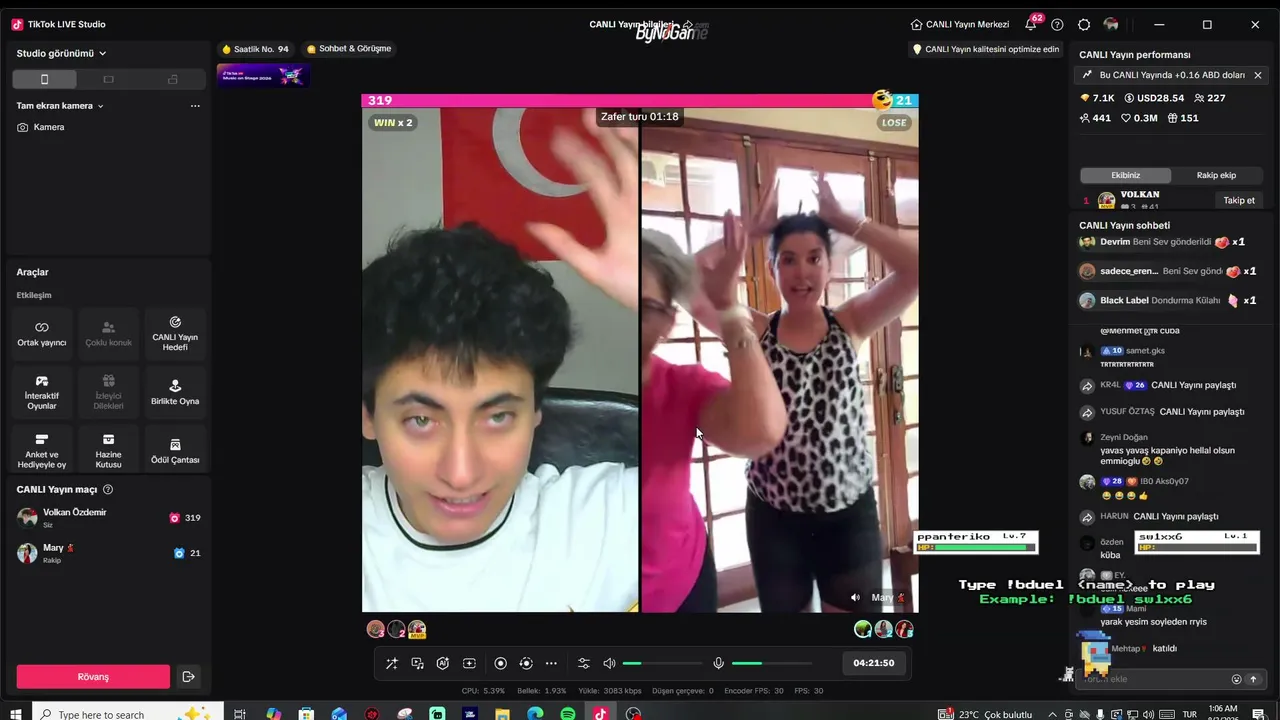Viewport: 1280px width, 720px height.
Task: Open CANLI Yayın Merkezi
Action: tap(960, 24)
